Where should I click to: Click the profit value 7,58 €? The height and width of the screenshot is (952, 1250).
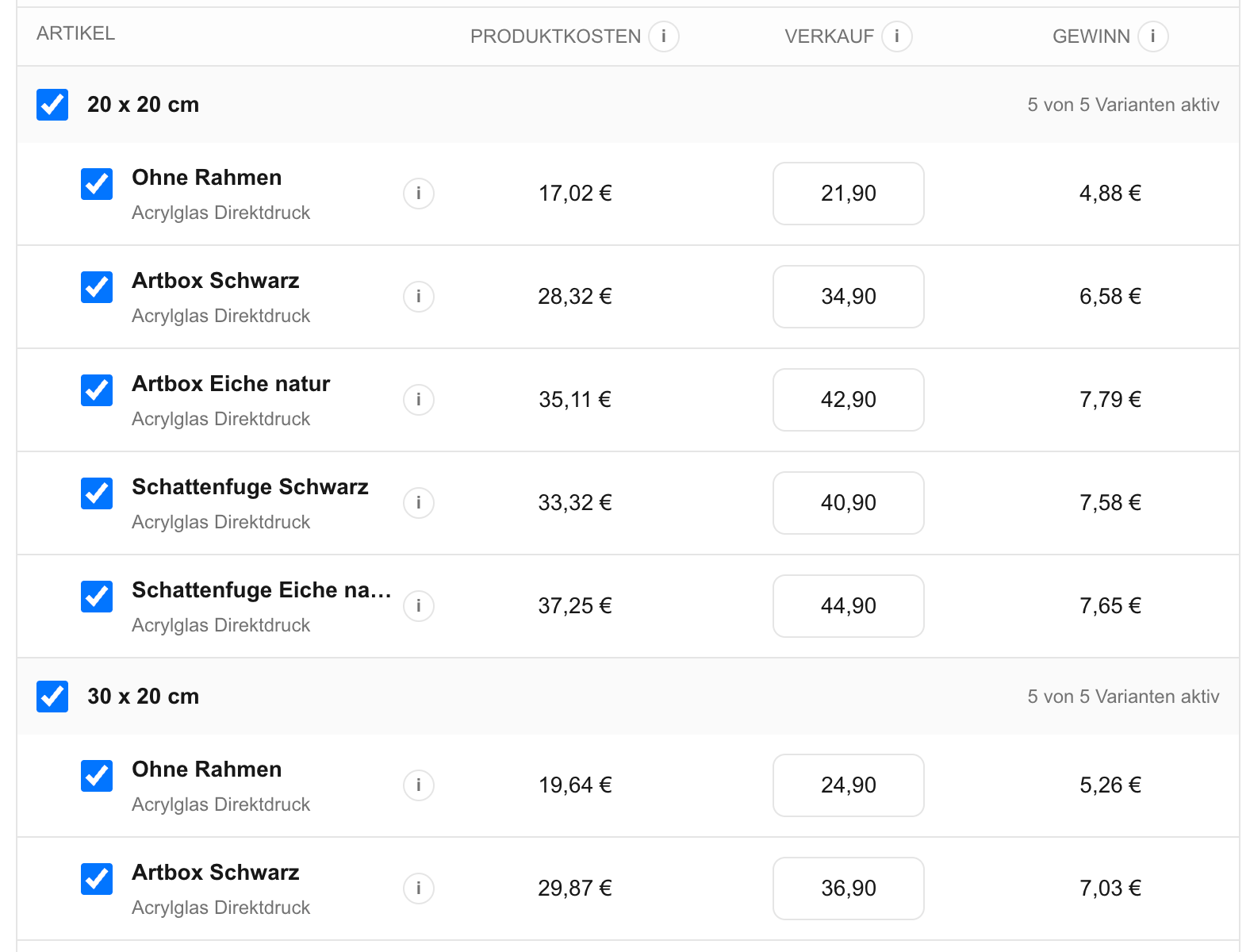1110,503
